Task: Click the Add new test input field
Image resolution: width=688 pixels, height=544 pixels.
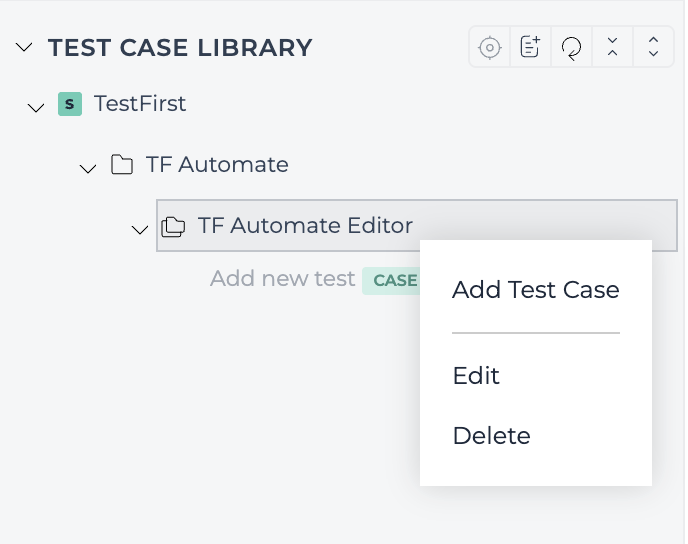Action: [x=283, y=279]
